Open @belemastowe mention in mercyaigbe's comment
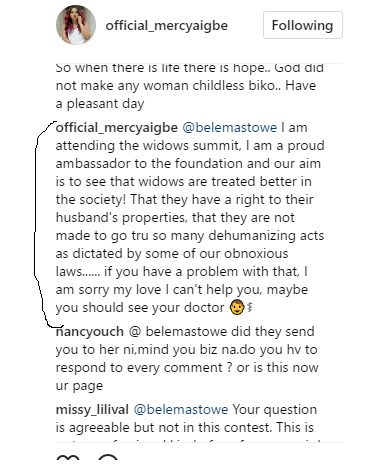Screen dimensions: 368x468 pos(230,128)
